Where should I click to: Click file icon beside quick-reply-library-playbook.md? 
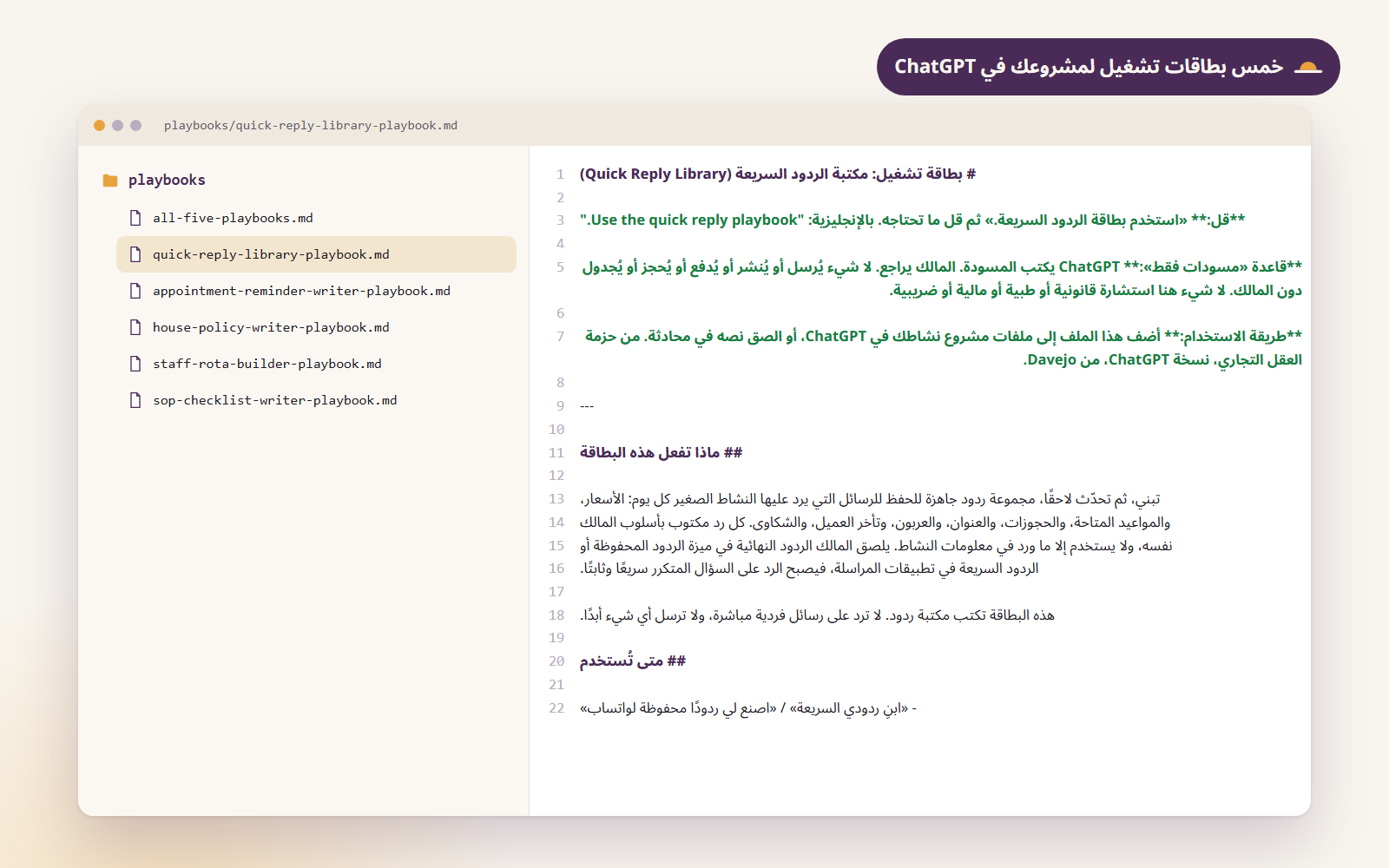click(135, 254)
